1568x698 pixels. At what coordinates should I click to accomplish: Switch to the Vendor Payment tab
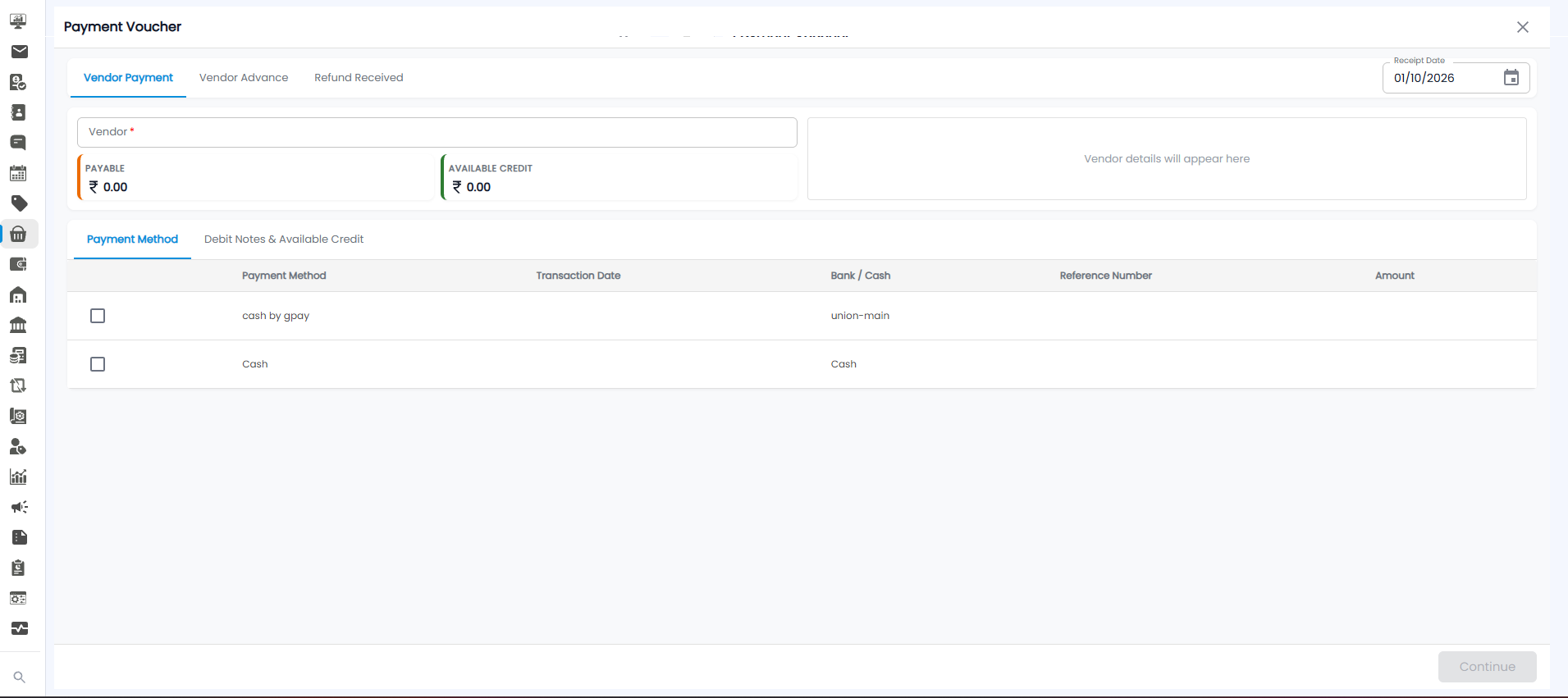pyautogui.click(x=128, y=78)
